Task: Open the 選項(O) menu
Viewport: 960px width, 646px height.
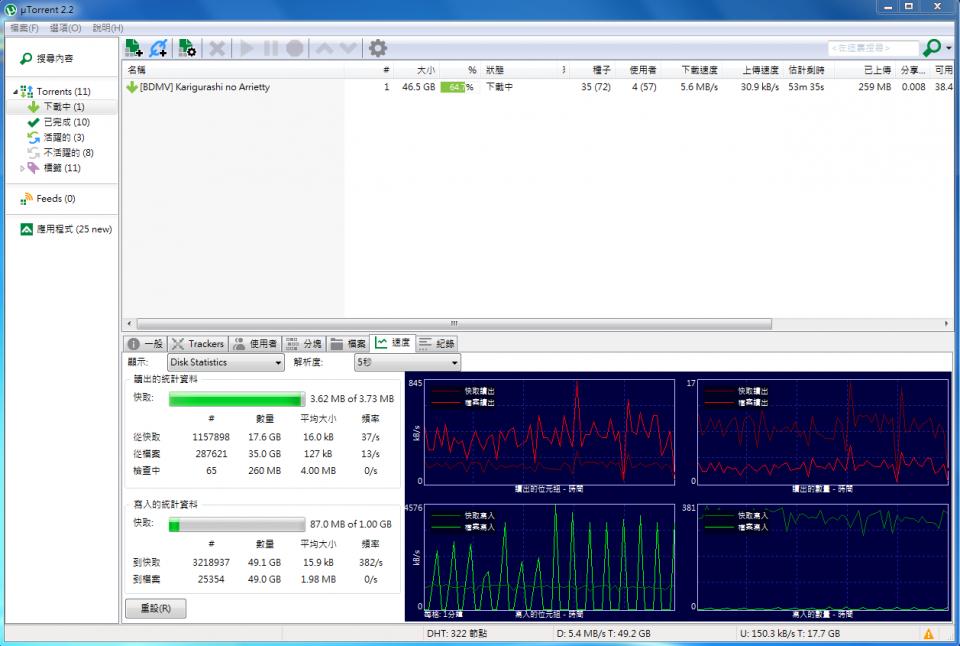Action: coord(65,28)
